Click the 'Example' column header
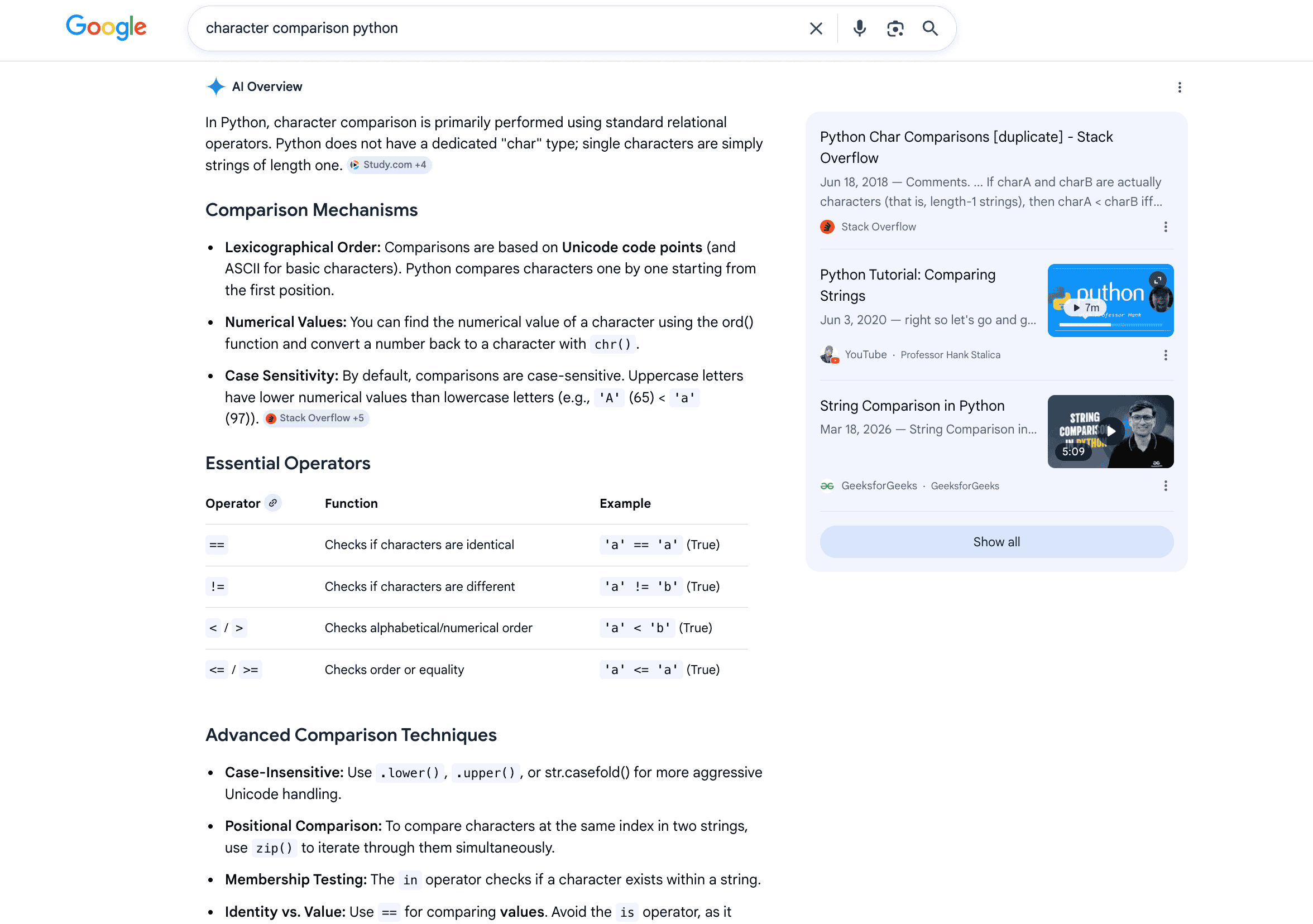Viewport: 1313px width, 924px height. (x=625, y=503)
